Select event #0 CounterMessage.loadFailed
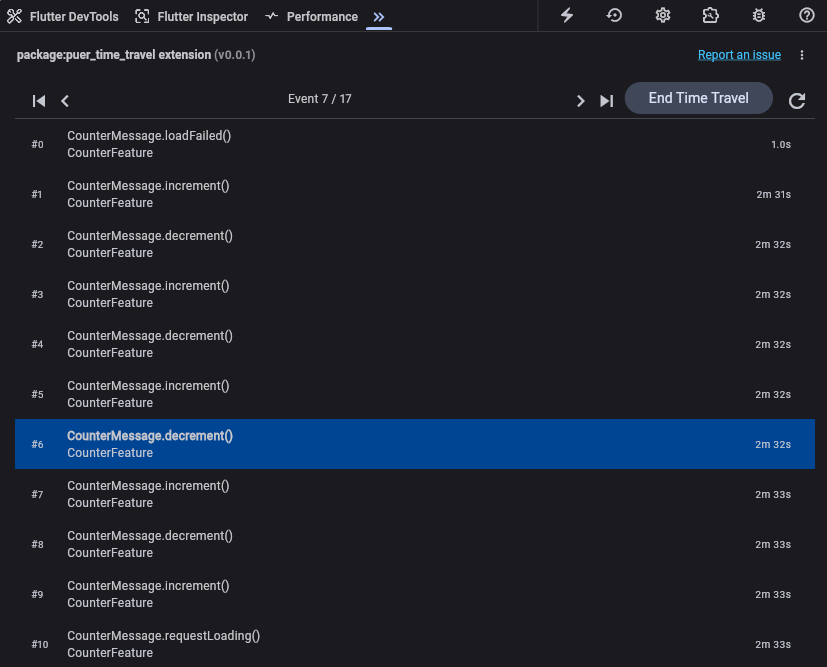This screenshot has height=667, width=827. click(x=413, y=144)
